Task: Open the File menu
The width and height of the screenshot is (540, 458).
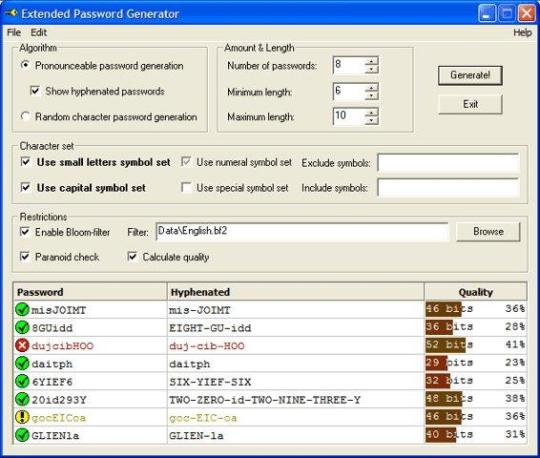Action: [x=14, y=32]
